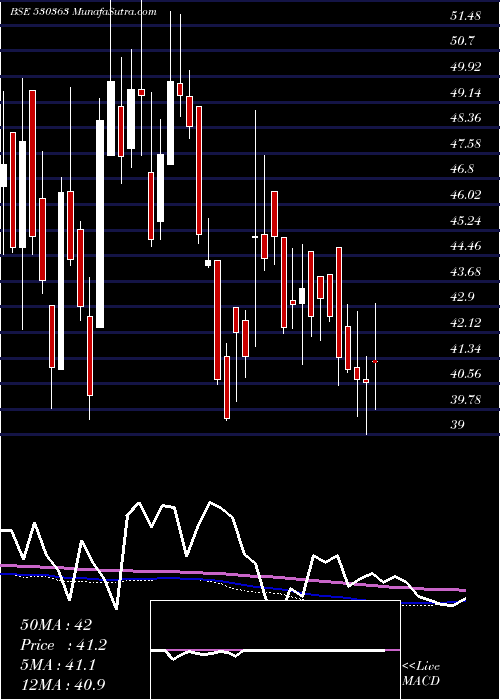
Task: Click the 45.24 price axis label
Action: tap(466, 221)
